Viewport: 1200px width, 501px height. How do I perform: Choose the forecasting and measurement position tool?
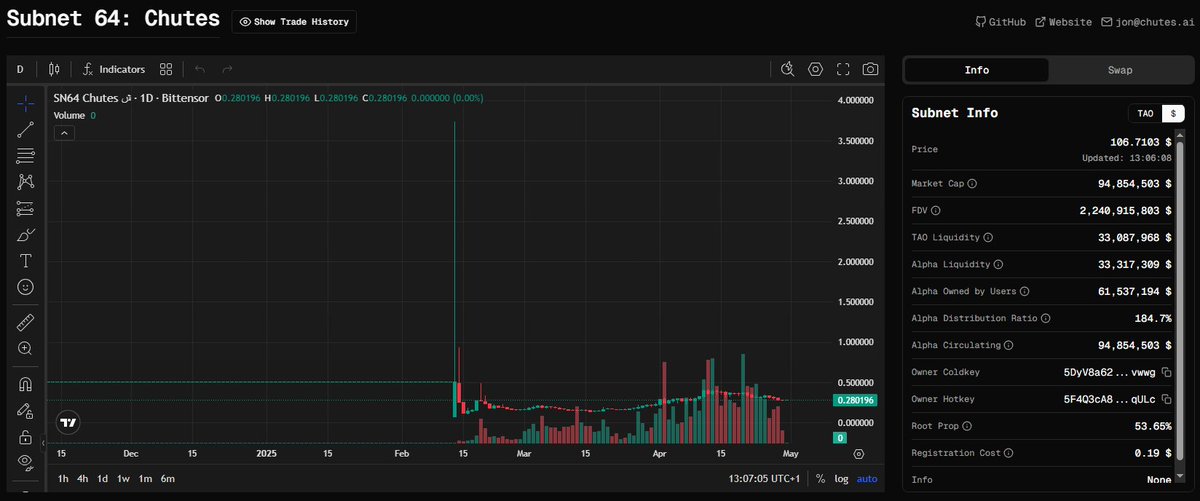(x=25, y=208)
